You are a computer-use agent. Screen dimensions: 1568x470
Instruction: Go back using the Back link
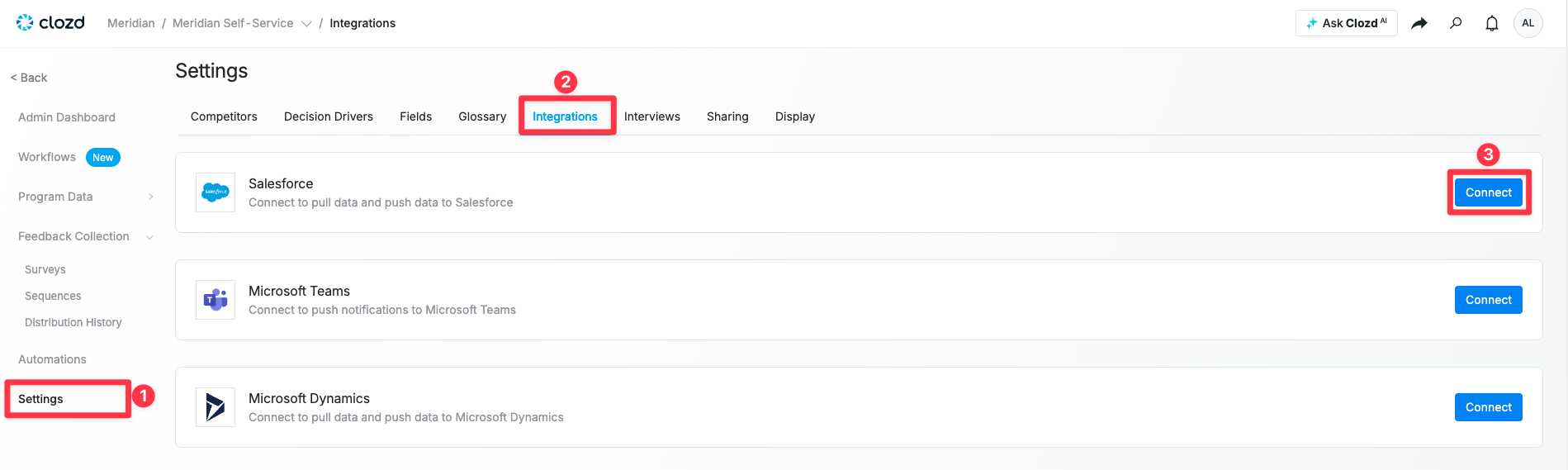(x=29, y=78)
